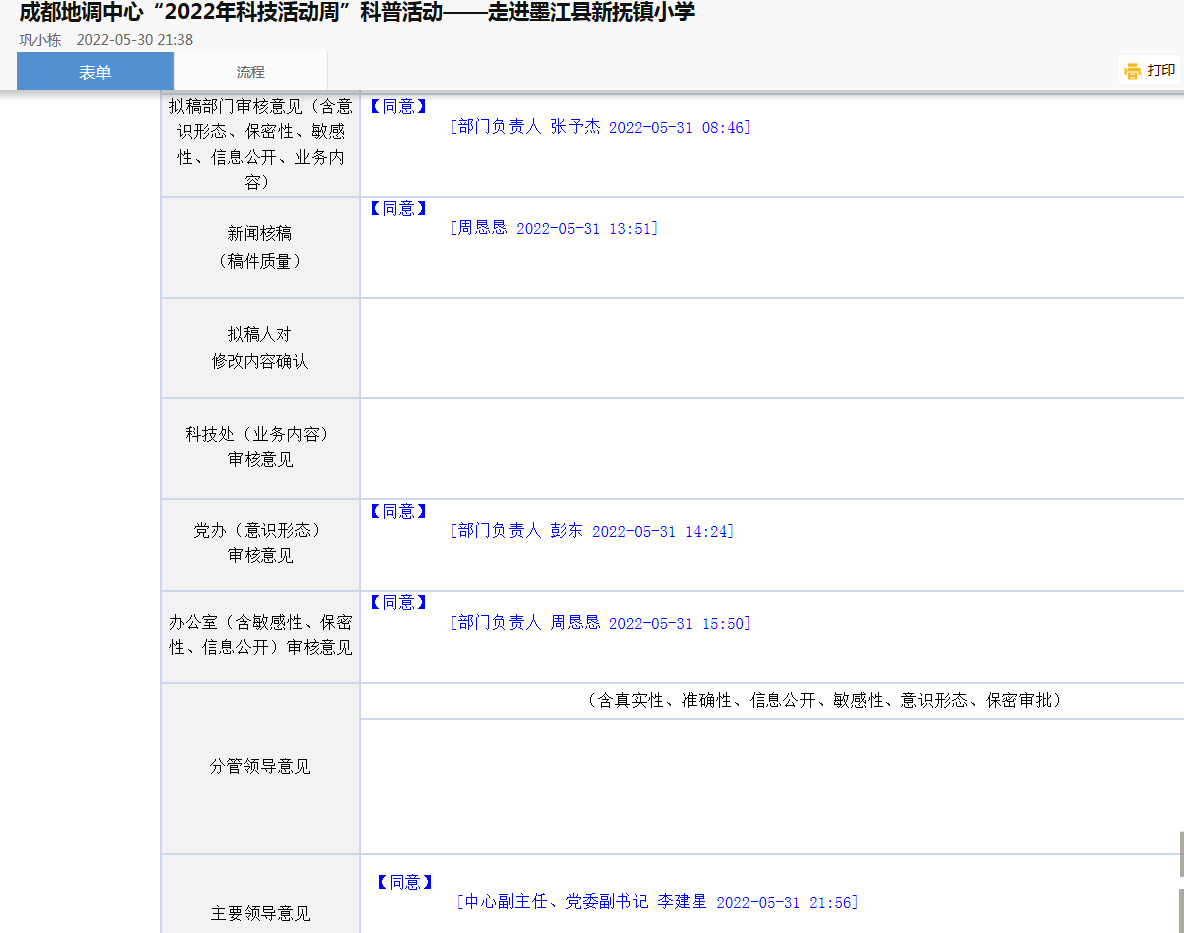Click the vertical scrollbar on the right edge

[x=1181, y=855]
